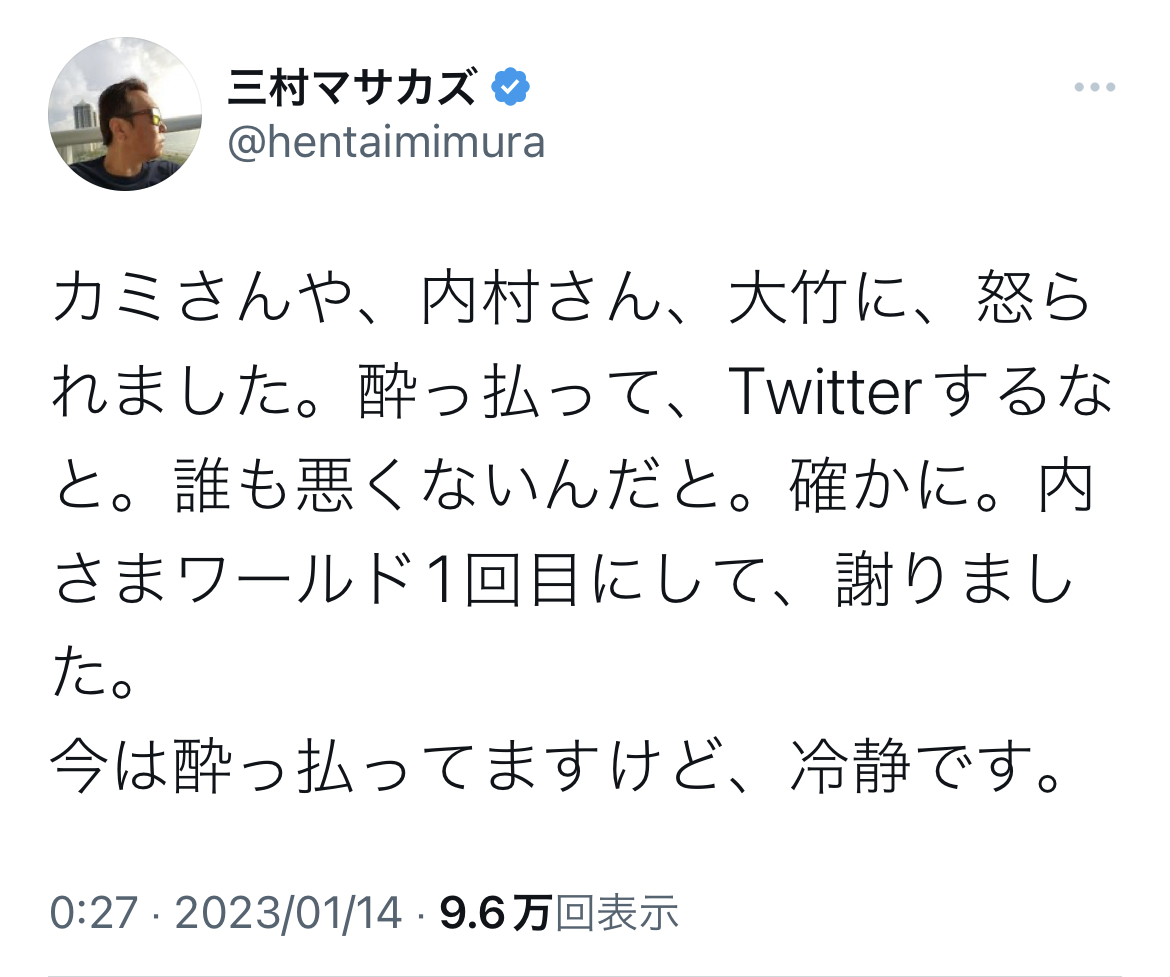Click the blue verified badge icon

(x=511, y=90)
